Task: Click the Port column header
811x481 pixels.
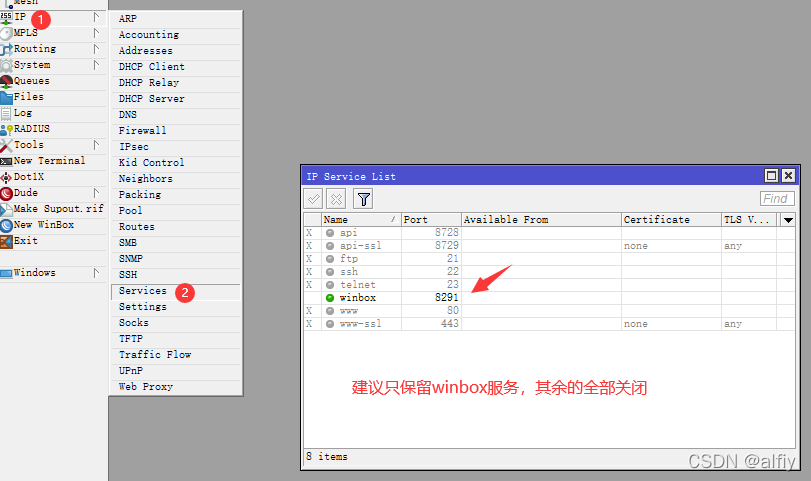Action: tap(431, 220)
